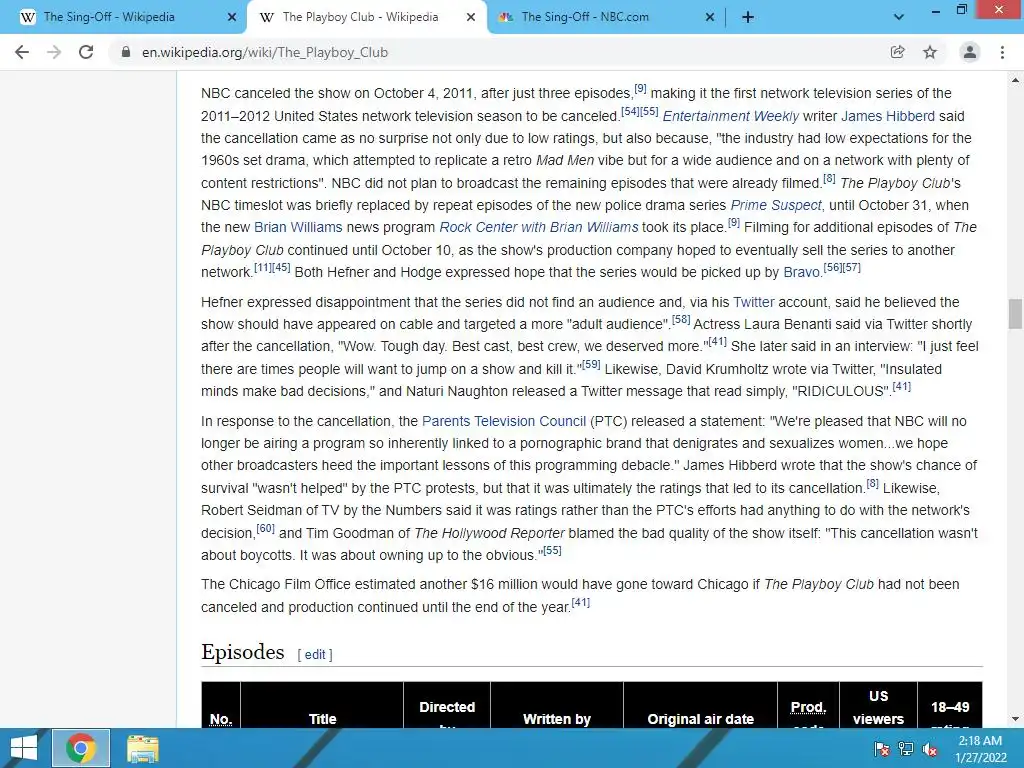This screenshot has height=768, width=1024.
Task: Edit the Episodes section
Action: tap(315, 654)
